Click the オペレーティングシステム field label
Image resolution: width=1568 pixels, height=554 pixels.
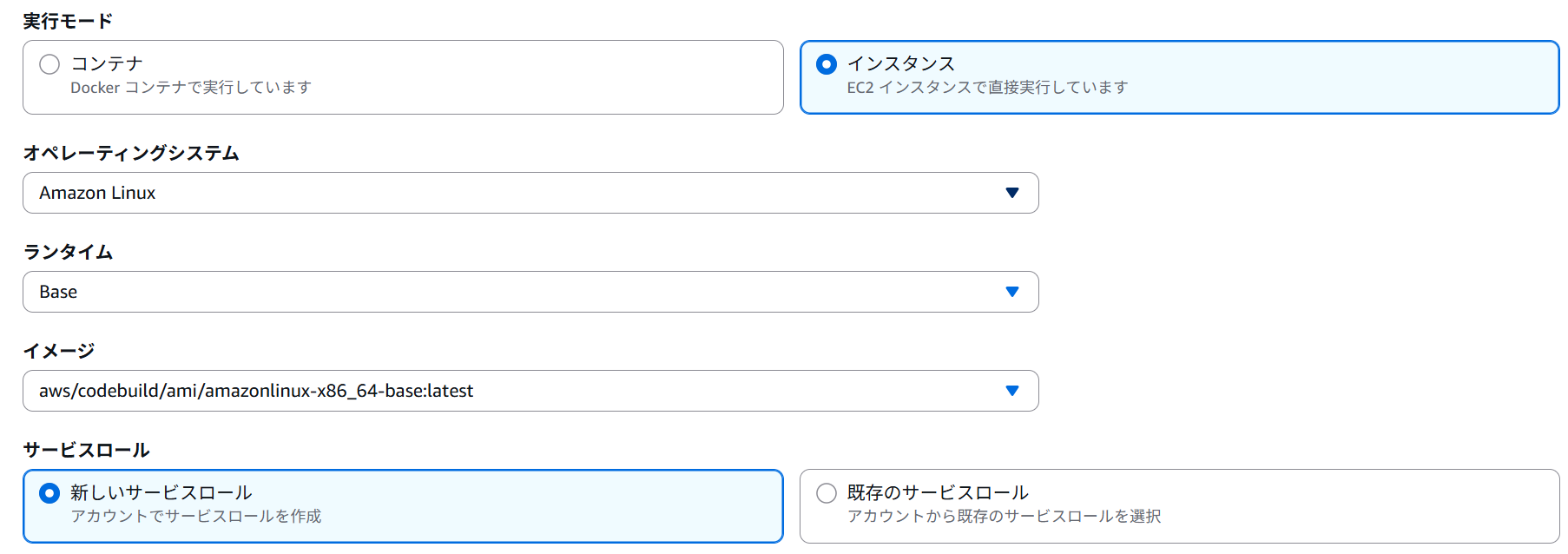click(x=131, y=153)
